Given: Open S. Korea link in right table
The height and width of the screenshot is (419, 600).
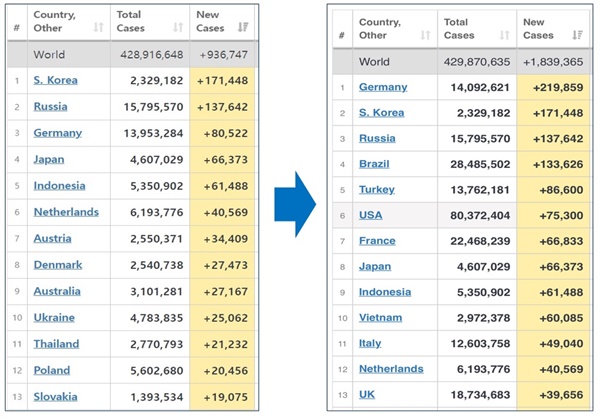Looking at the screenshot, I should pyautogui.click(x=382, y=113).
